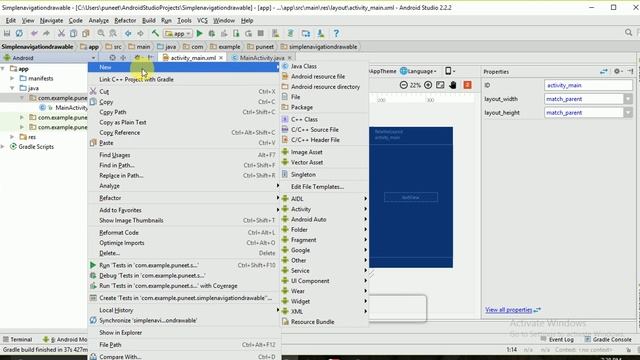The width and height of the screenshot is (640, 360).
Task: Collapse the app module tree node
Action: click(x=3, y=69)
